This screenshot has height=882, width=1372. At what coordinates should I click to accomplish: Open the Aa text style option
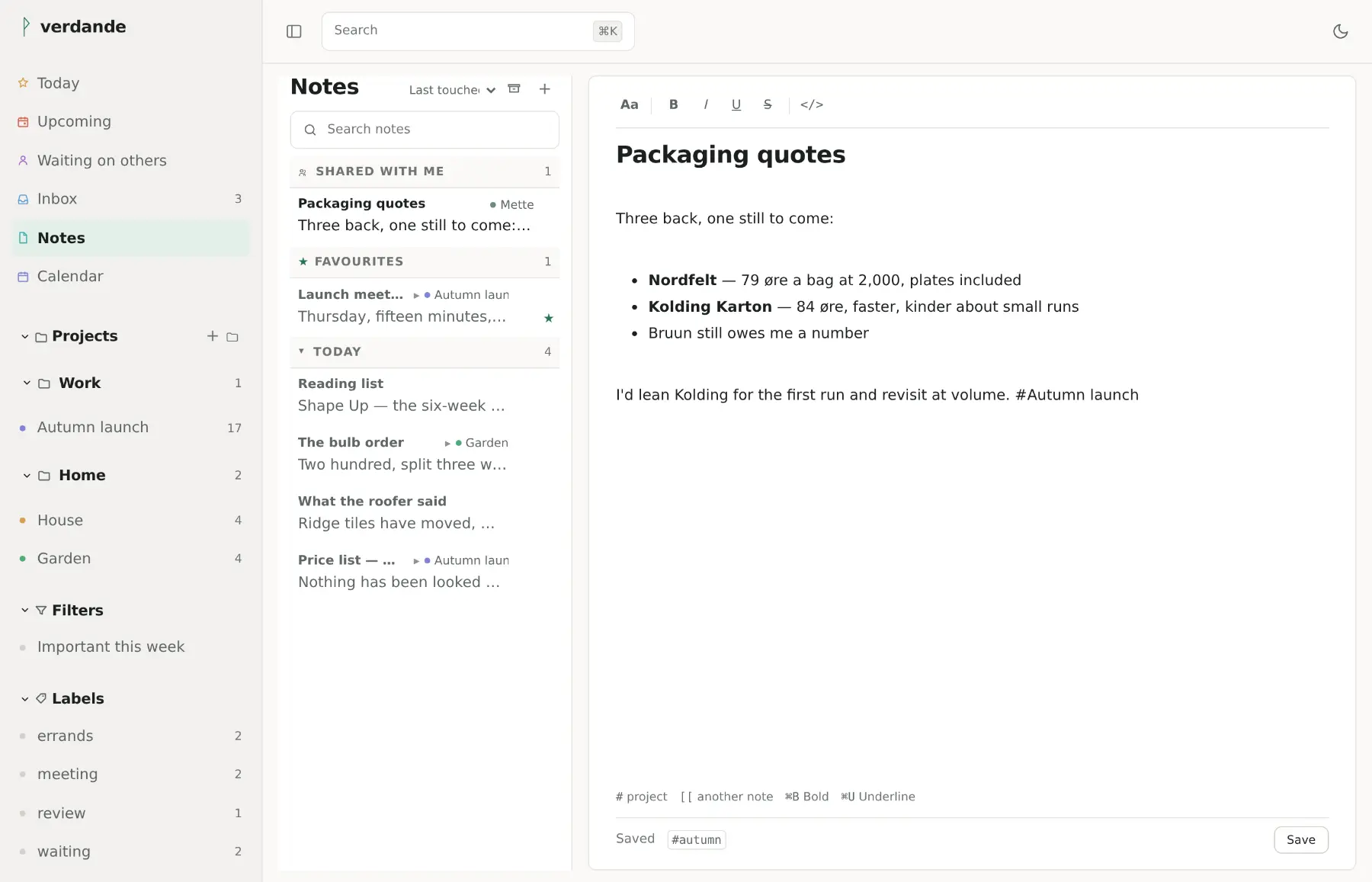[630, 104]
